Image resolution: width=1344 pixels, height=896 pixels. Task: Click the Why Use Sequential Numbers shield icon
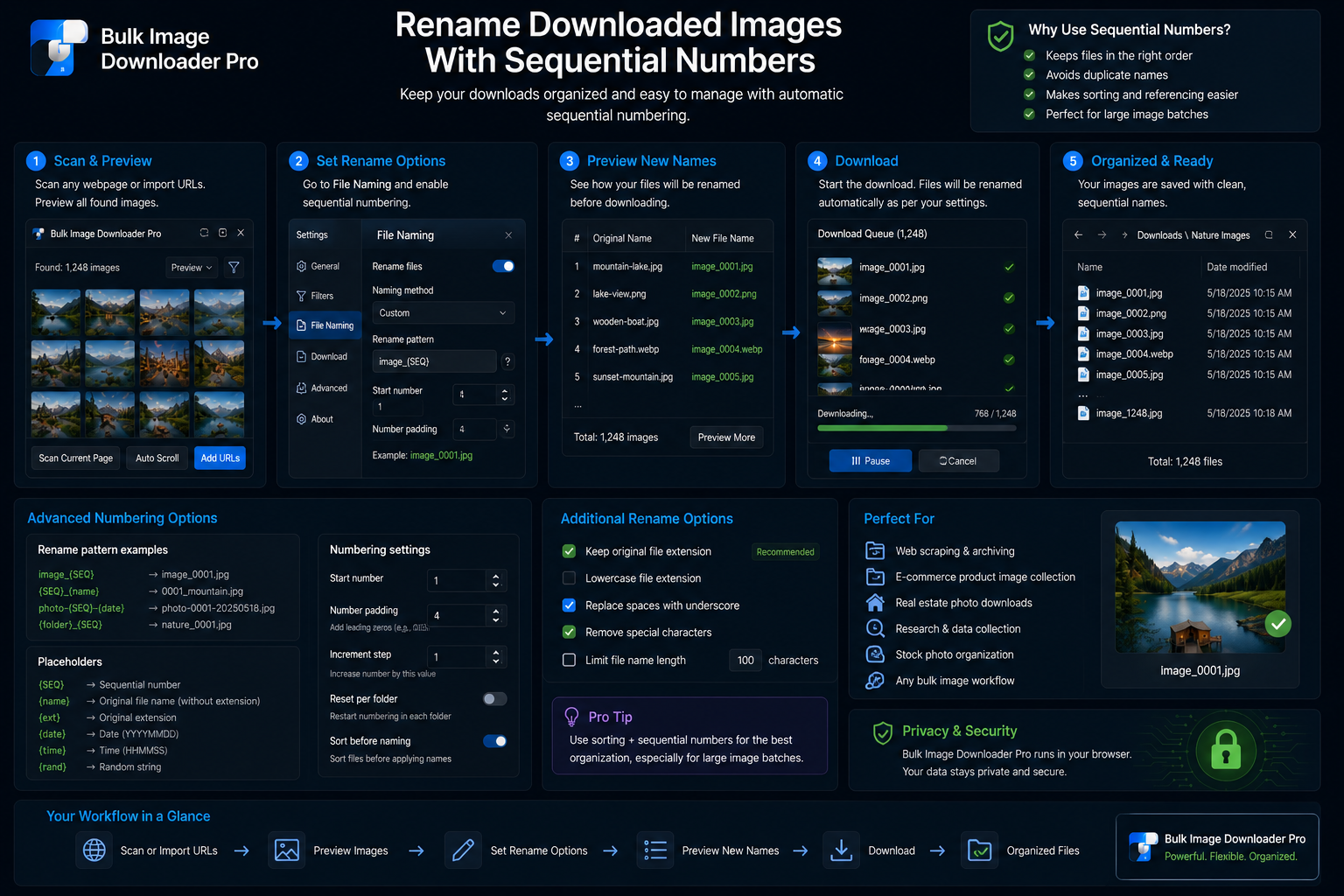[x=1000, y=36]
